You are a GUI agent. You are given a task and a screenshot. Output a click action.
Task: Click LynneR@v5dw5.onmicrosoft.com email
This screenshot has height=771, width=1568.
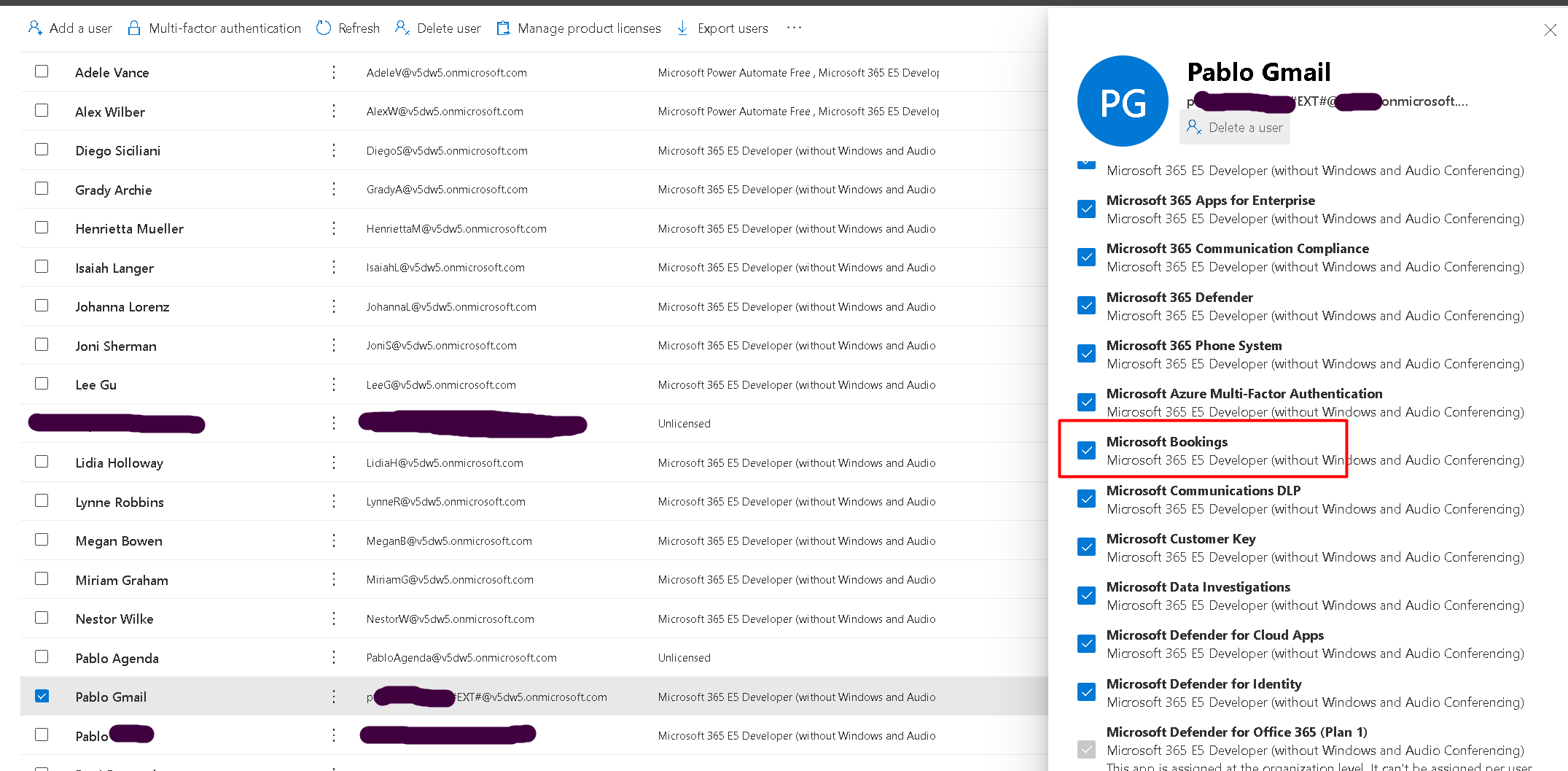coord(445,501)
